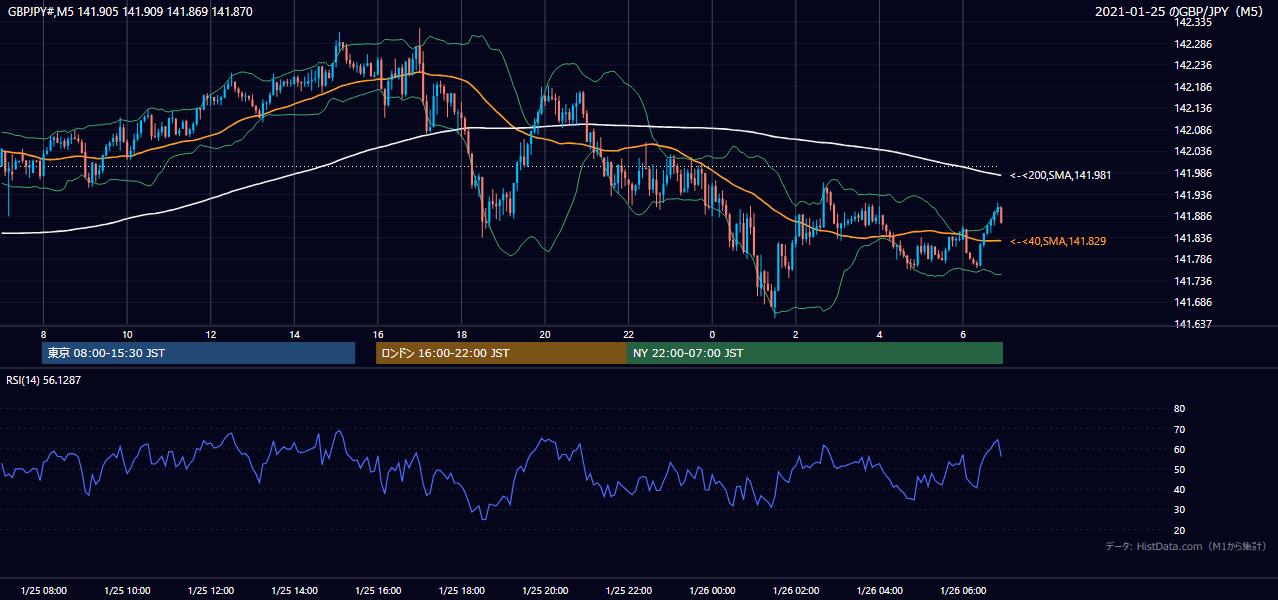Click the HistData.com data source credit
1278x600 pixels.
(x=1186, y=547)
